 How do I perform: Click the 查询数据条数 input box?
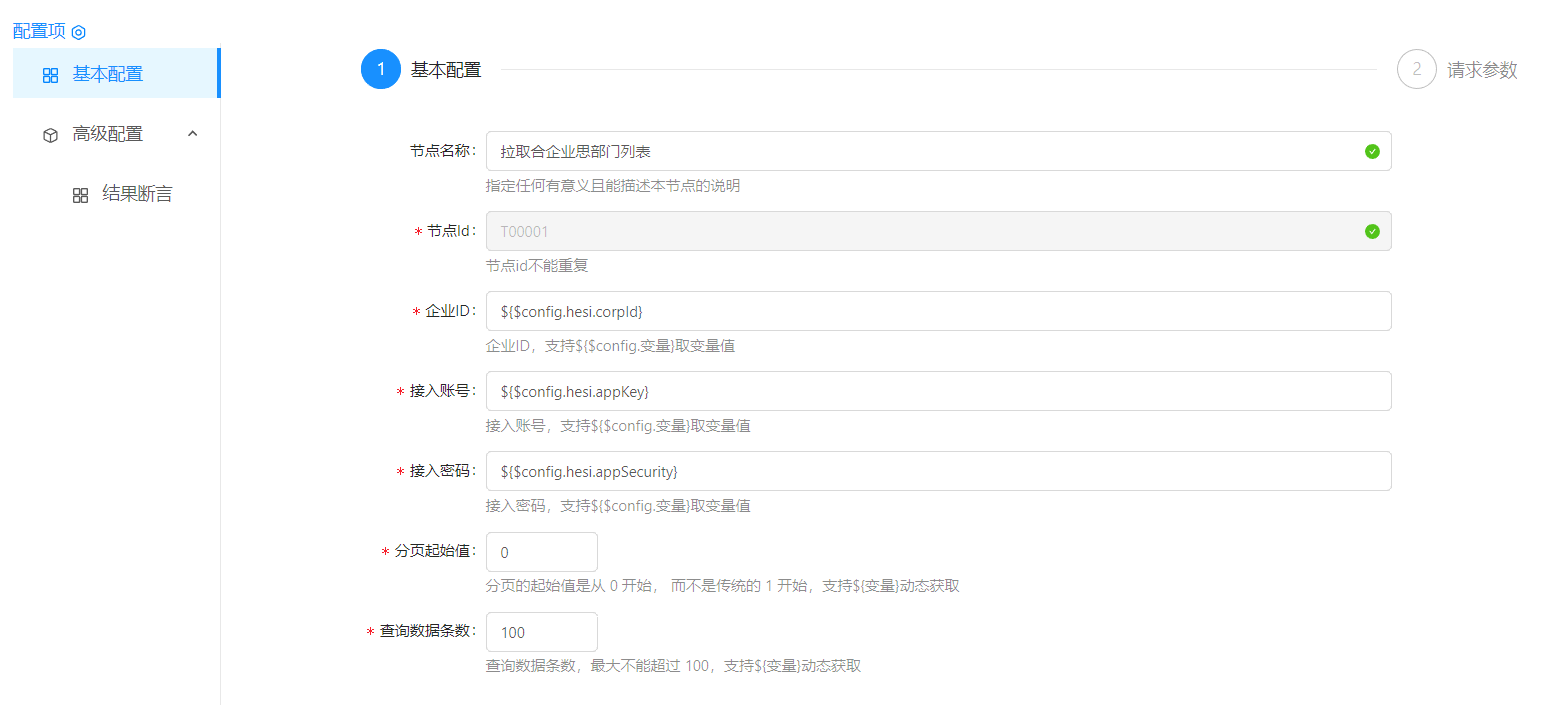pyautogui.click(x=541, y=632)
